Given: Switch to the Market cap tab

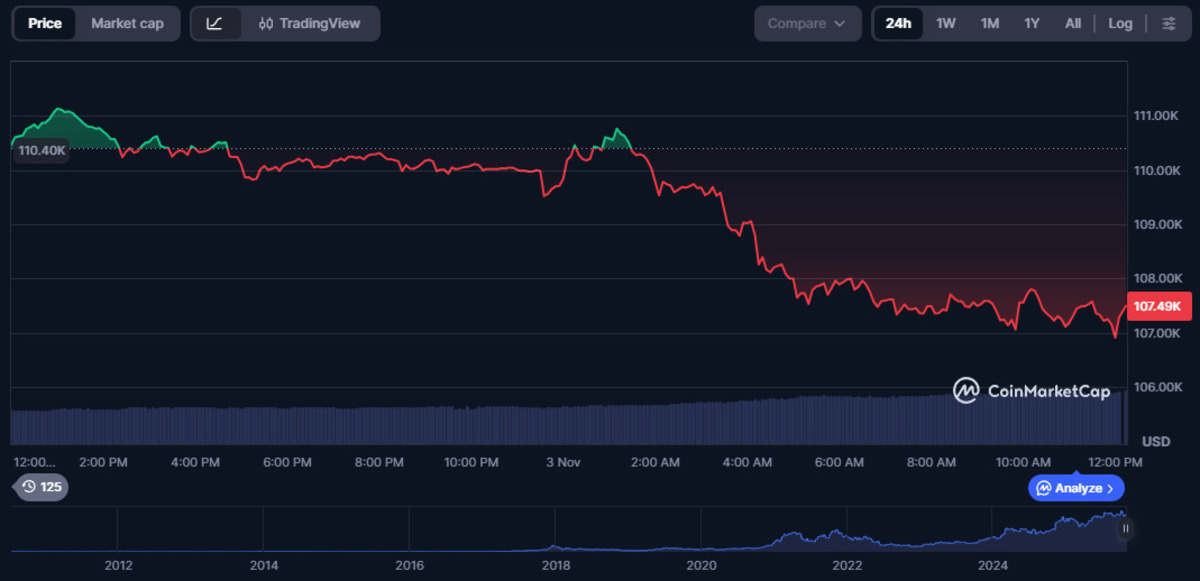Looking at the screenshot, I should coord(127,24).
